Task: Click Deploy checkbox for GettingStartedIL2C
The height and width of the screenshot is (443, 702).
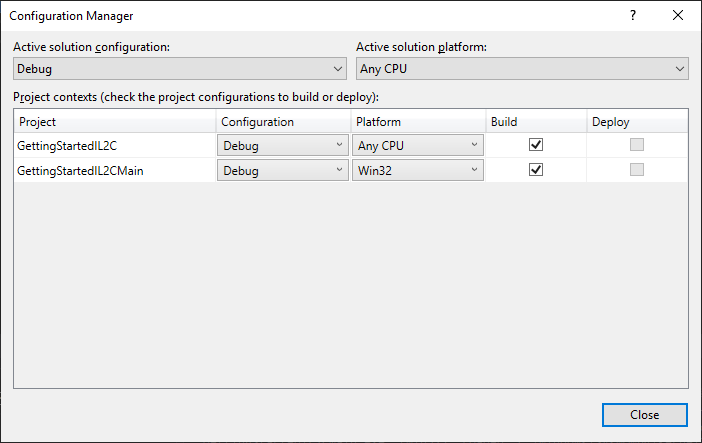Action: tap(637, 145)
